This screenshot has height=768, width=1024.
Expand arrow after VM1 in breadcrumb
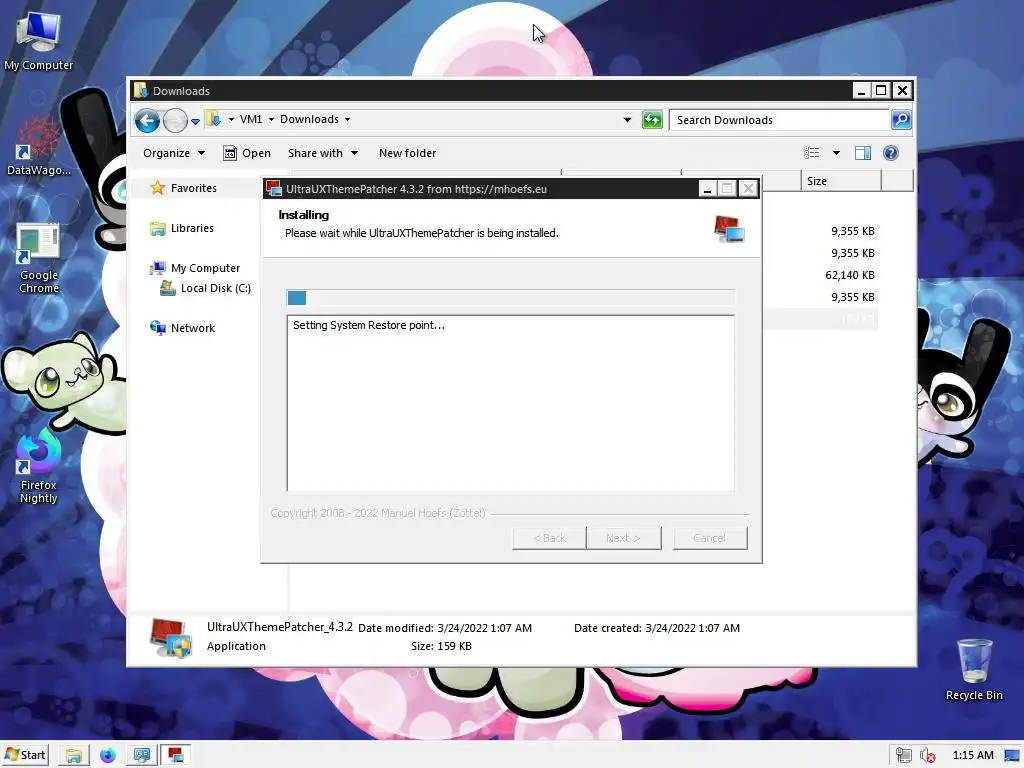coord(271,120)
